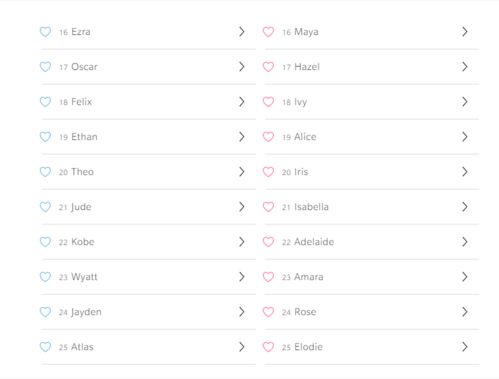View the Amara name page

309,277
